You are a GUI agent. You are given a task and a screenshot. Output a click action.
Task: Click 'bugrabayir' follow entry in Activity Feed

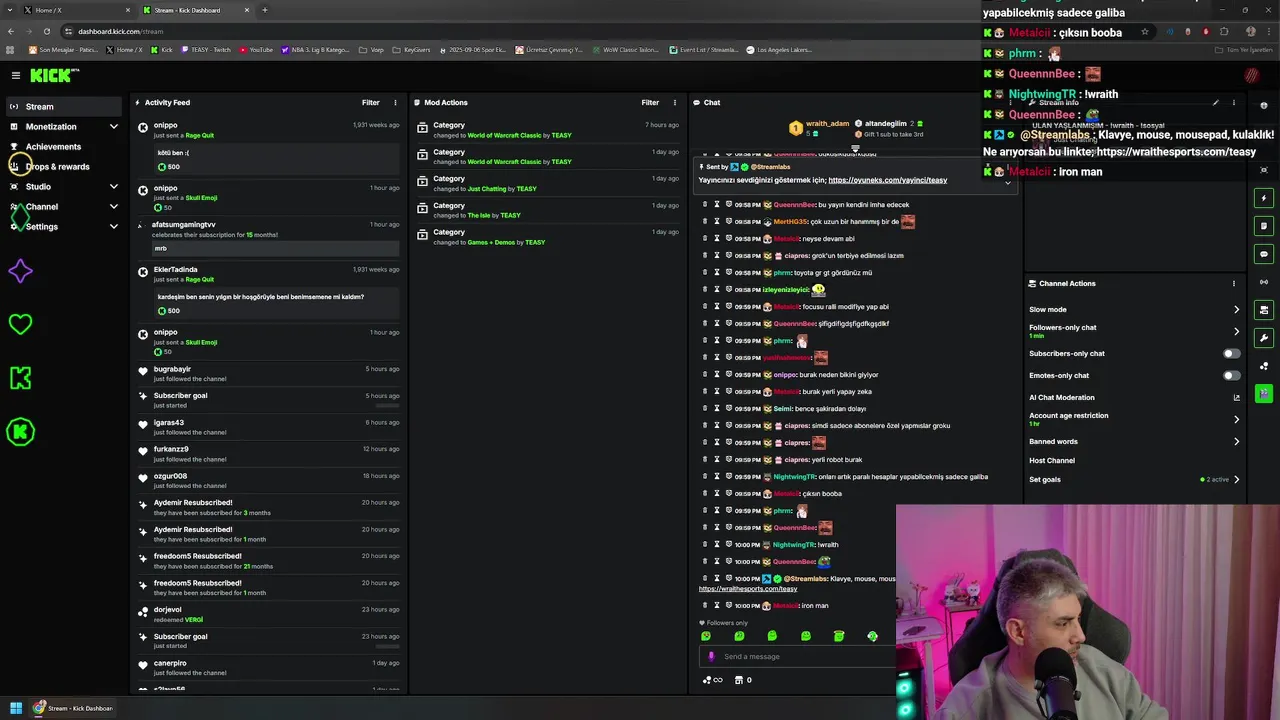tap(269, 374)
